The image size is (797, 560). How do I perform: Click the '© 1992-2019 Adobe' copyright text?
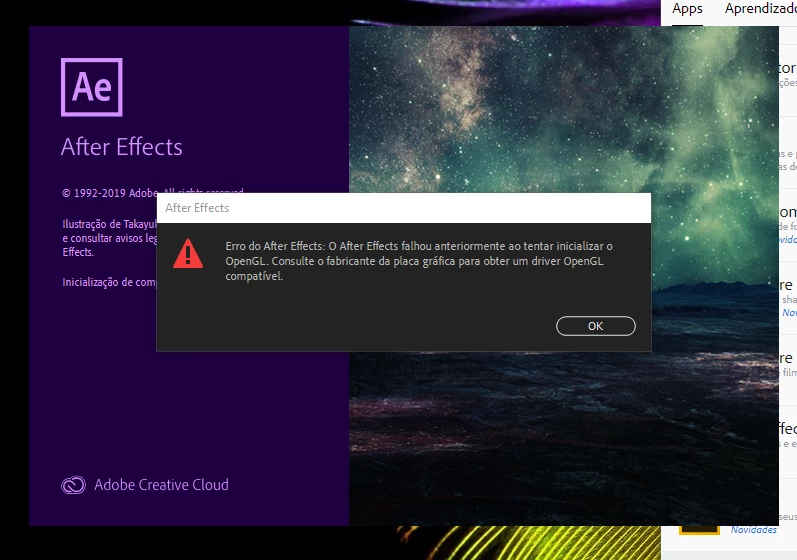point(109,193)
